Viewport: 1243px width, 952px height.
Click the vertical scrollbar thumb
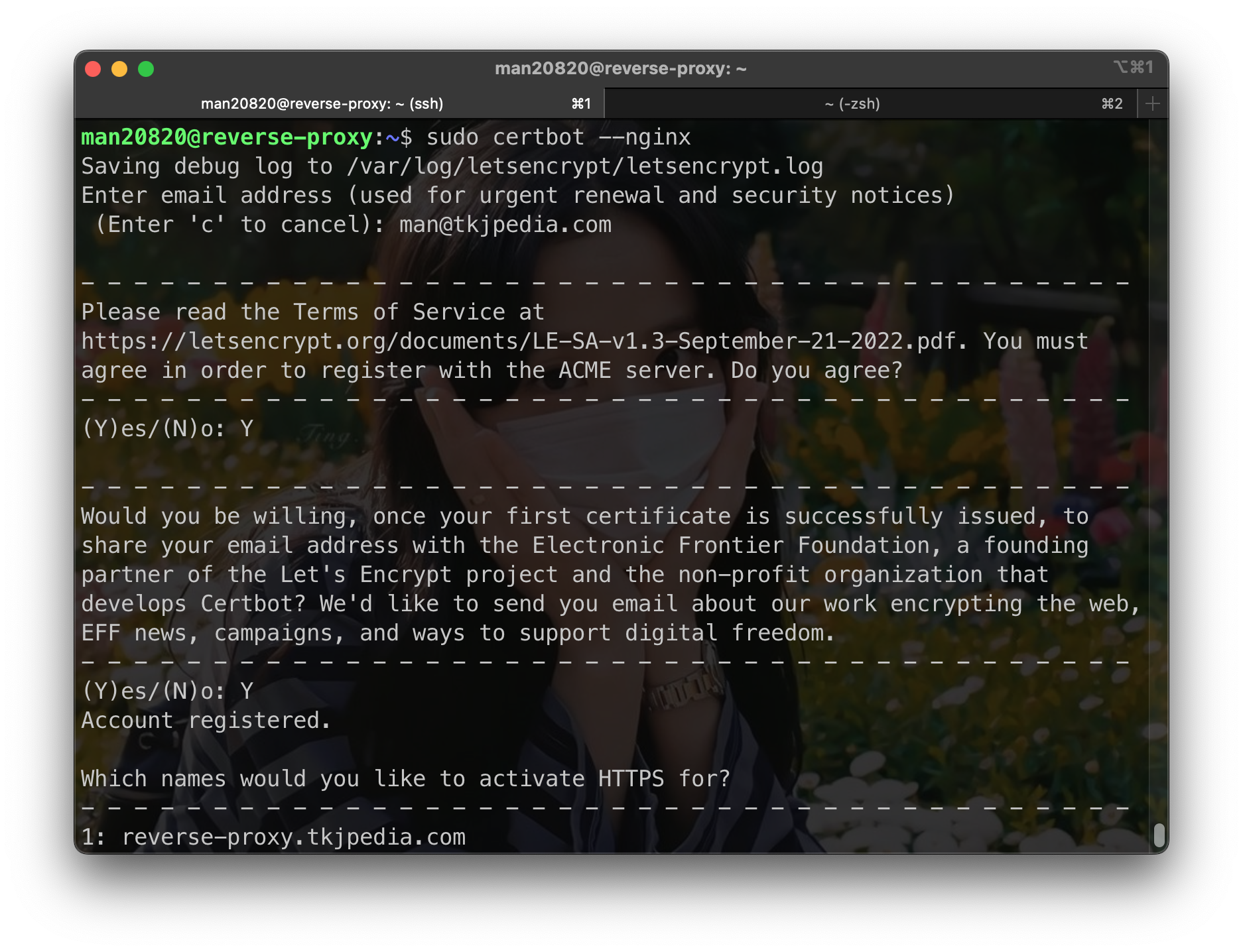tap(1159, 835)
